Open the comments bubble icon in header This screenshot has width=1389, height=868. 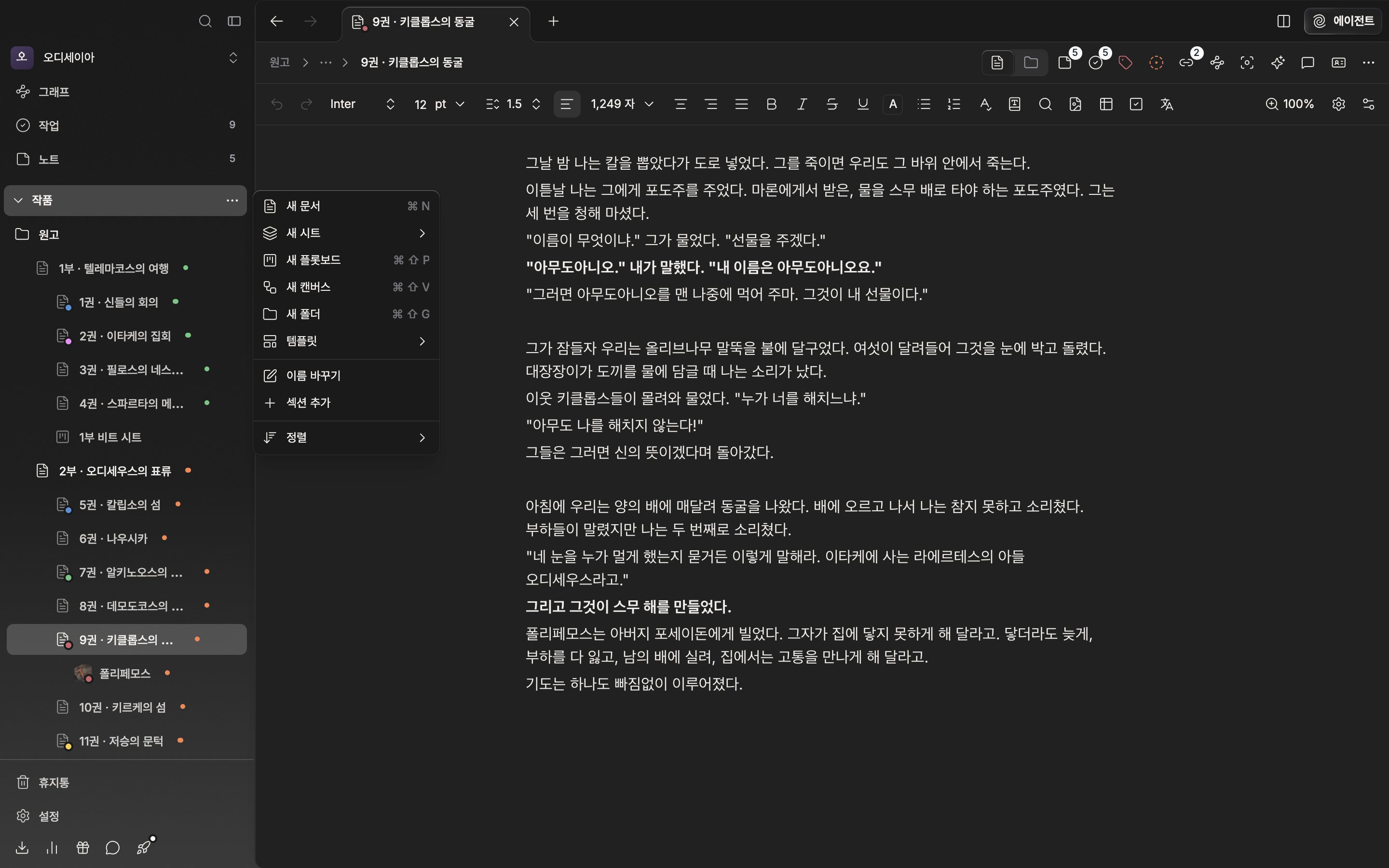(1308, 62)
